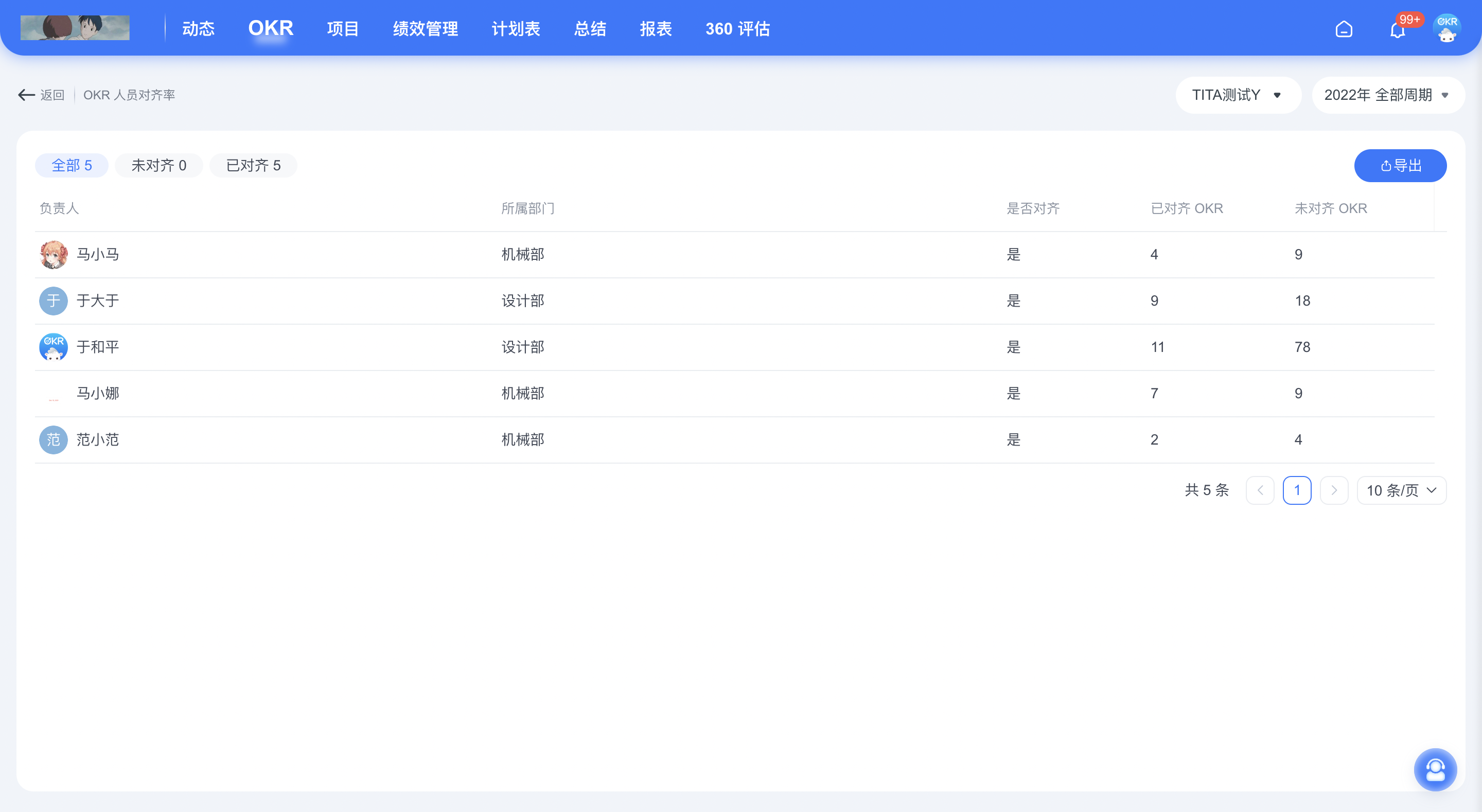The width and height of the screenshot is (1482, 812).
Task: Open the 计划表 menu
Action: click(x=516, y=28)
